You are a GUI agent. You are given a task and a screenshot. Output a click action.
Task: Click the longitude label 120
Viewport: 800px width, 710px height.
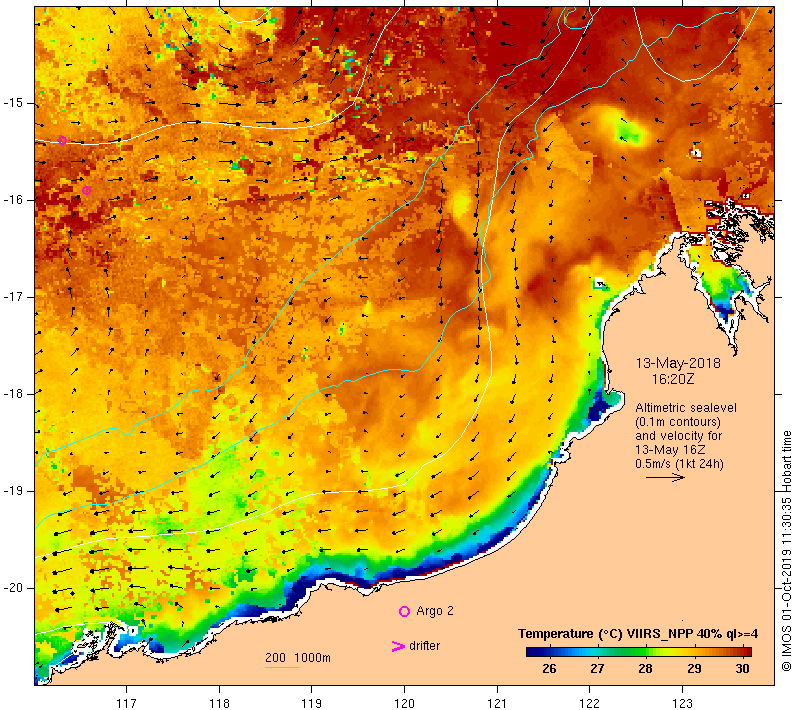coord(405,703)
